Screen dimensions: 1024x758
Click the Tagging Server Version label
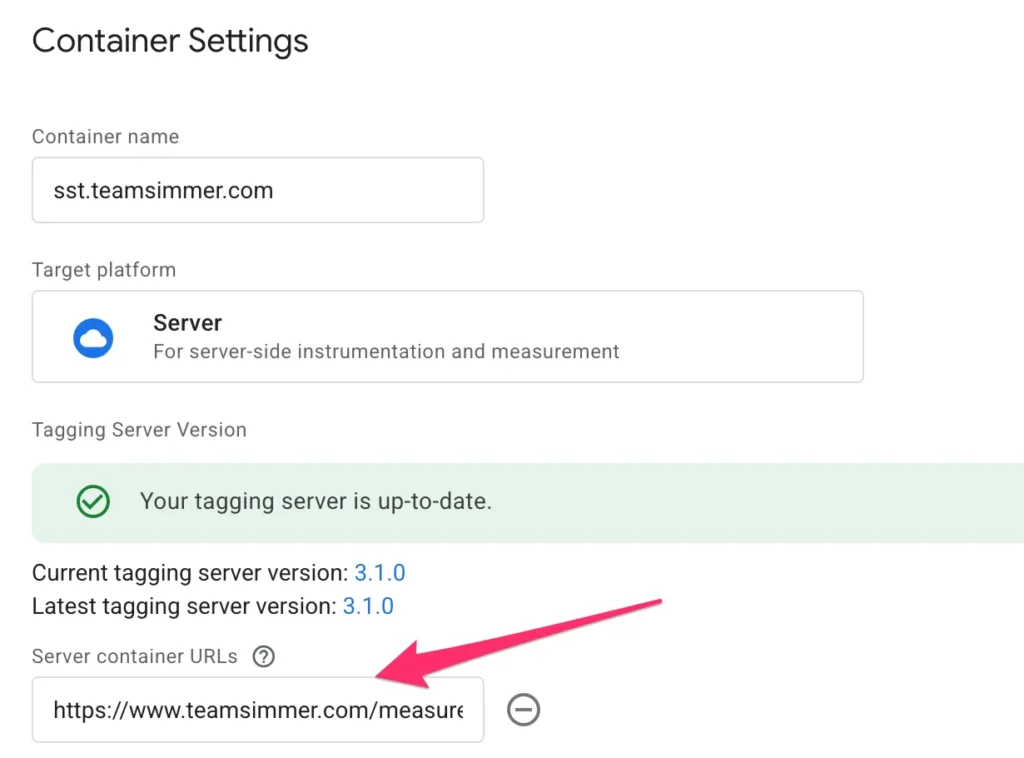139,430
